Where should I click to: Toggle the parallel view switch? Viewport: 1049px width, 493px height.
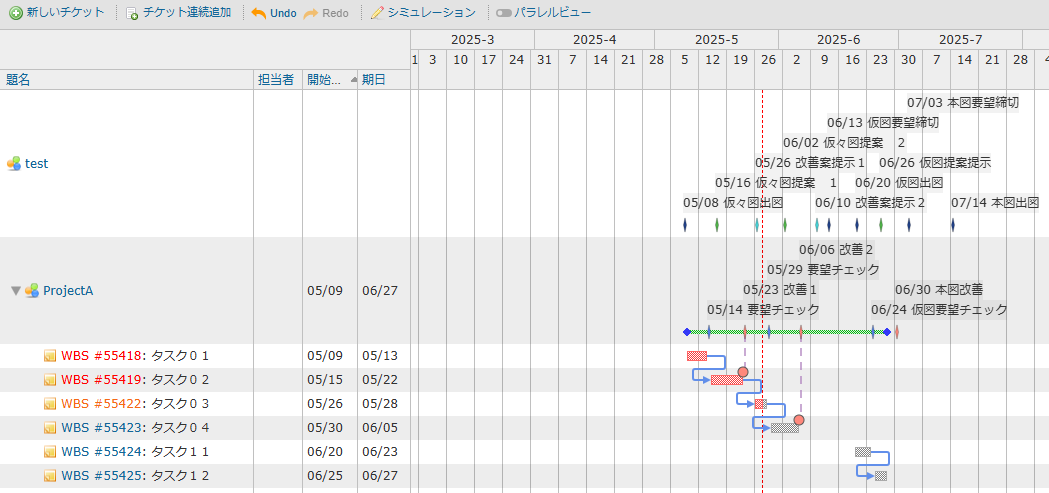[503, 14]
